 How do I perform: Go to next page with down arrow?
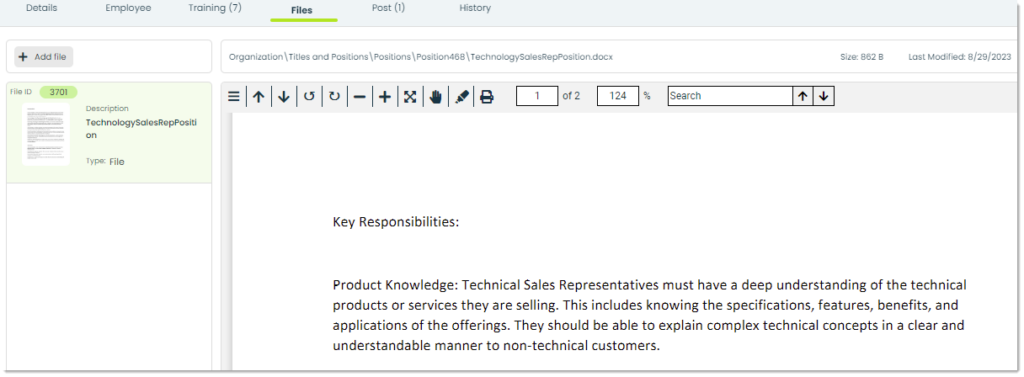point(283,97)
